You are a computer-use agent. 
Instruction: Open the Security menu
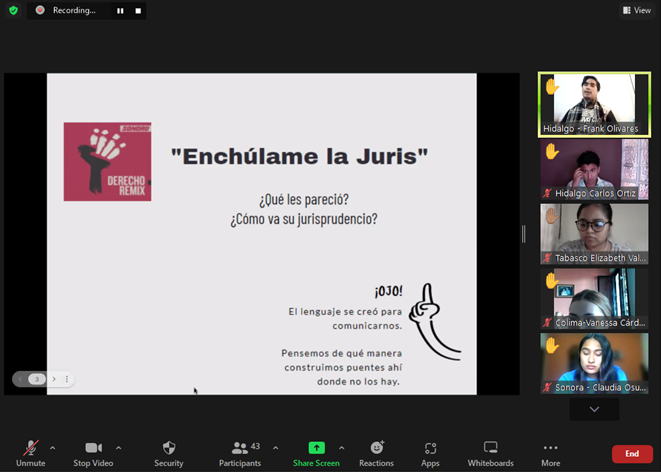point(169,453)
